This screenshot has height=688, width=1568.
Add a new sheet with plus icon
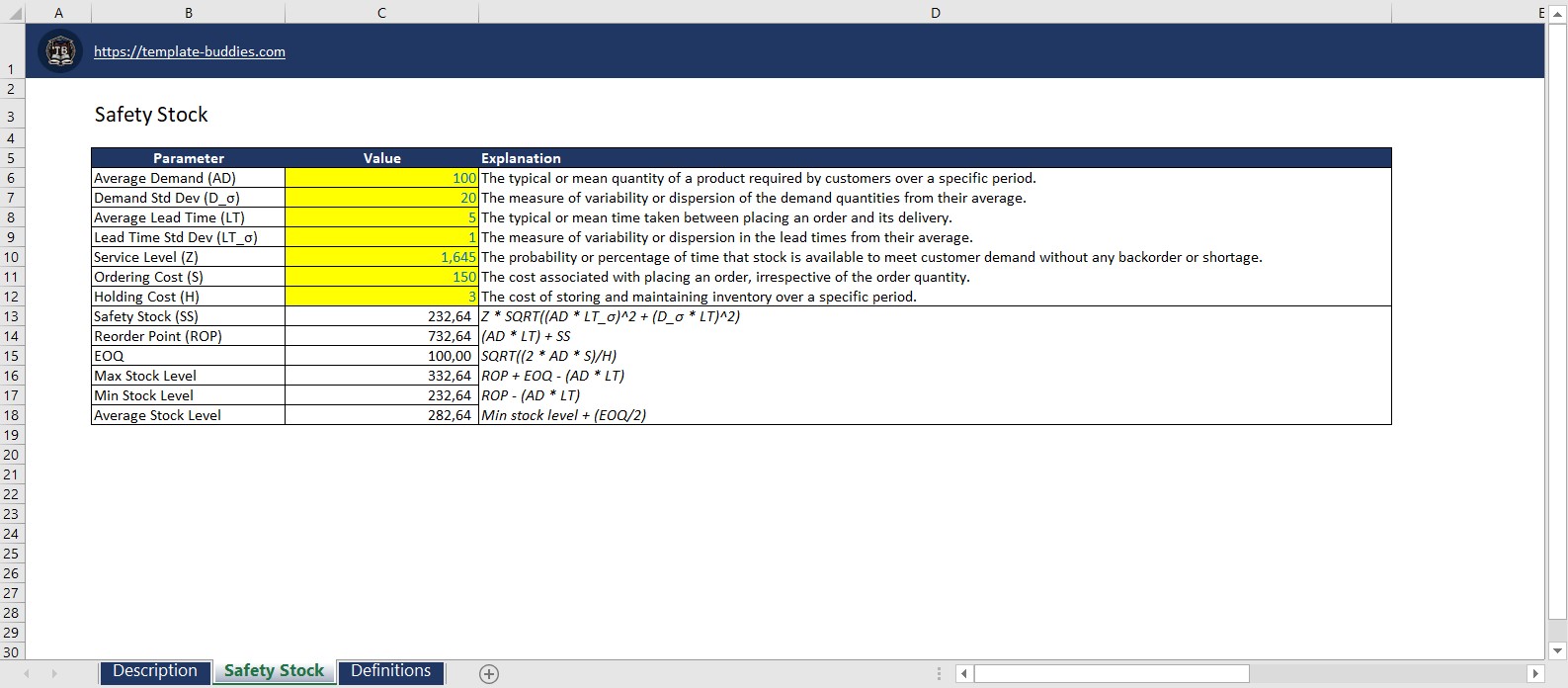click(x=488, y=674)
